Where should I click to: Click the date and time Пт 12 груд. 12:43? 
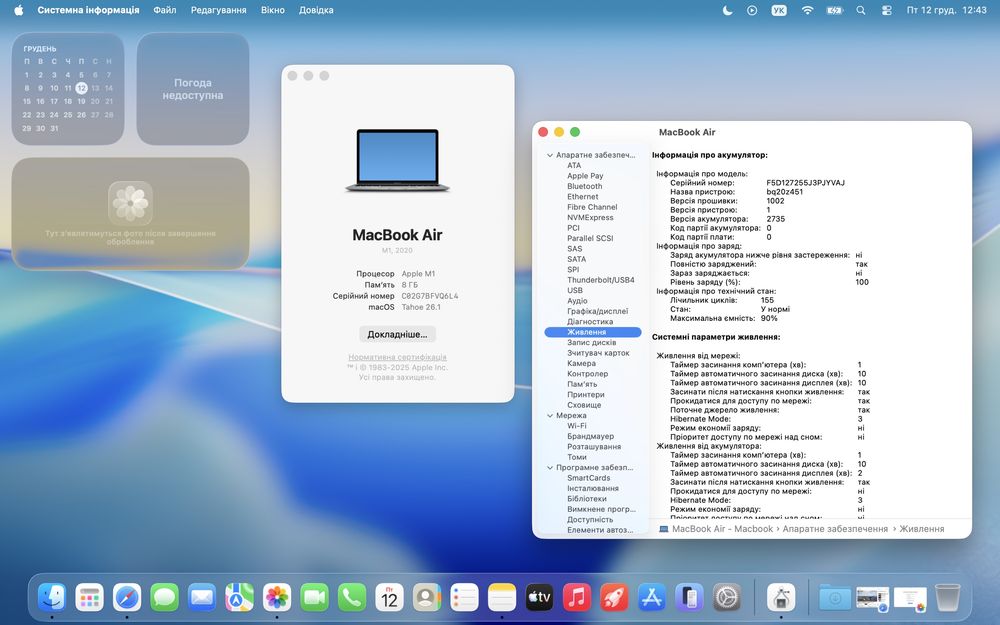946,10
